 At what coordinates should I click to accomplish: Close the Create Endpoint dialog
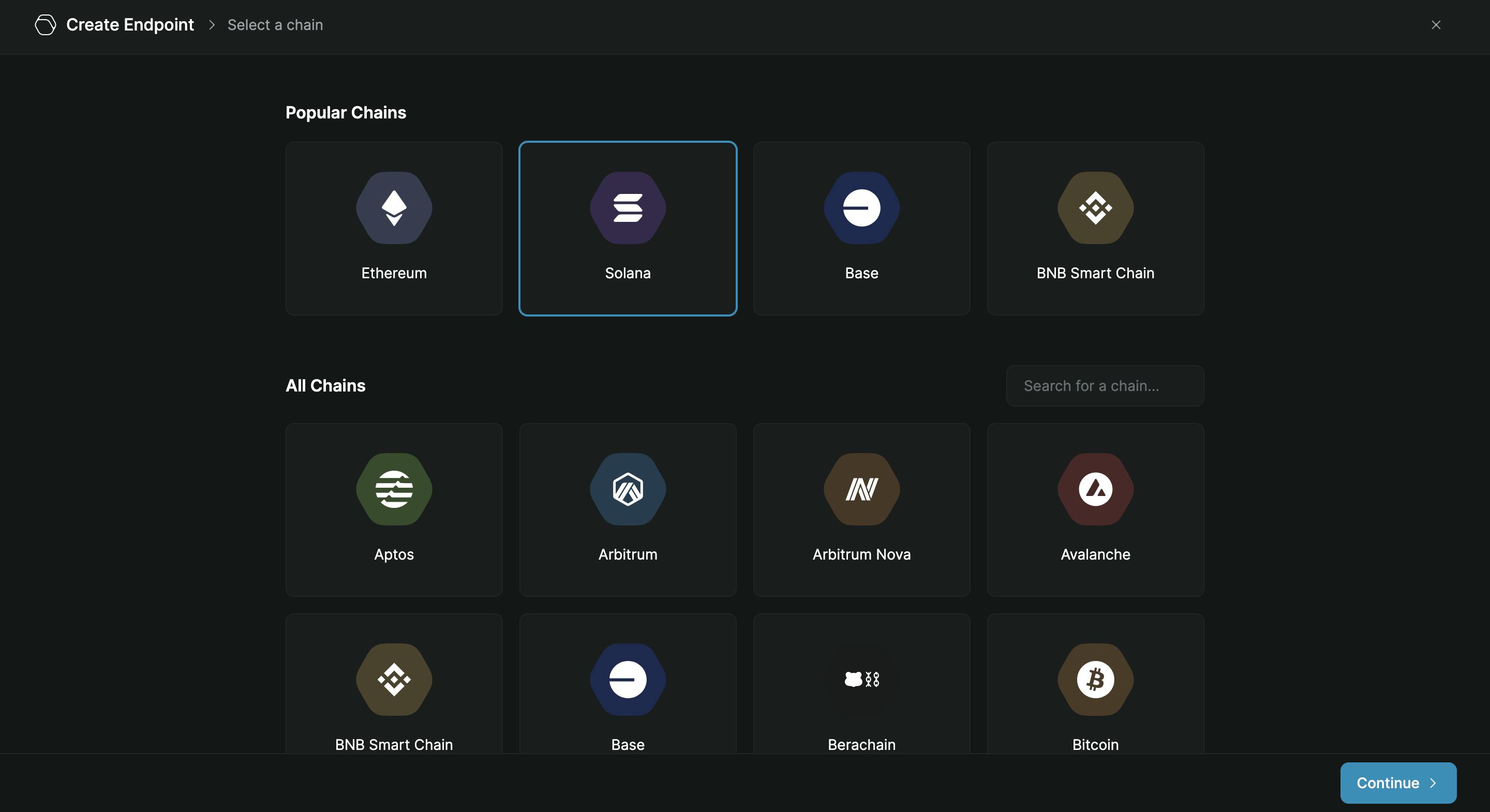pyautogui.click(x=1436, y=25)
